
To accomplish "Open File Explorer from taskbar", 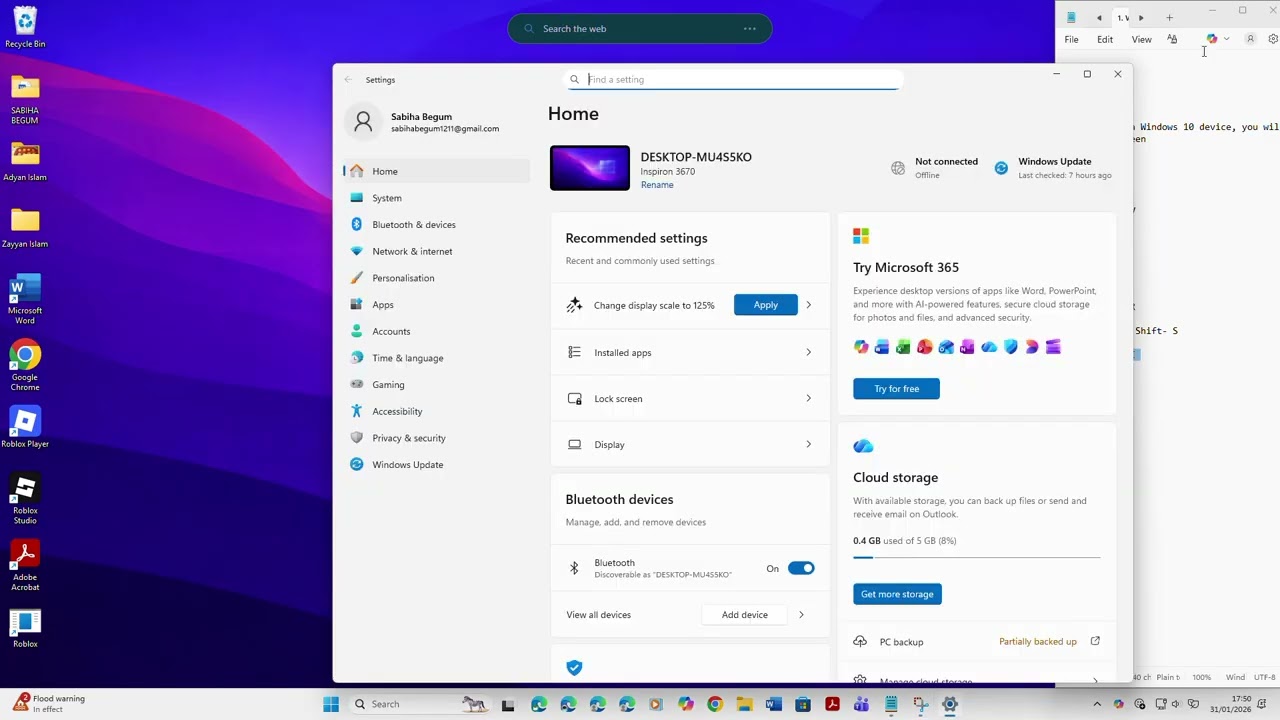I will [x=744, y=704].
